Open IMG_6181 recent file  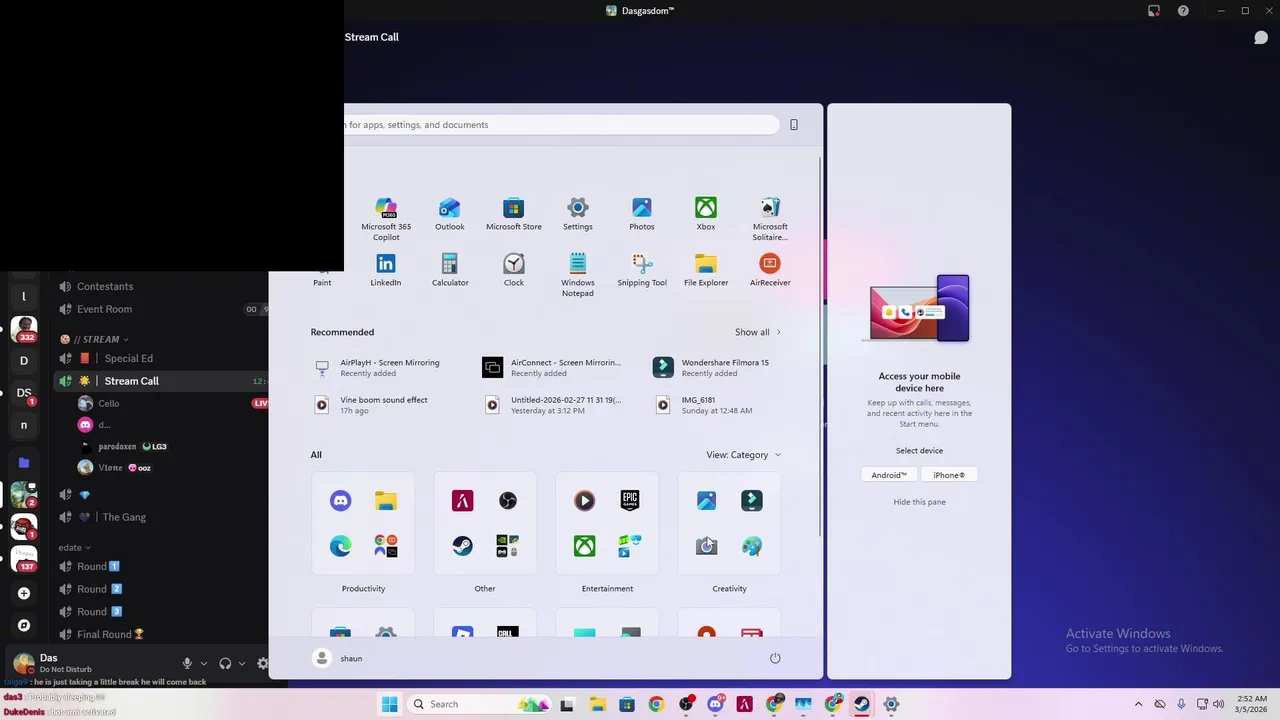click(x=702, y=405)
